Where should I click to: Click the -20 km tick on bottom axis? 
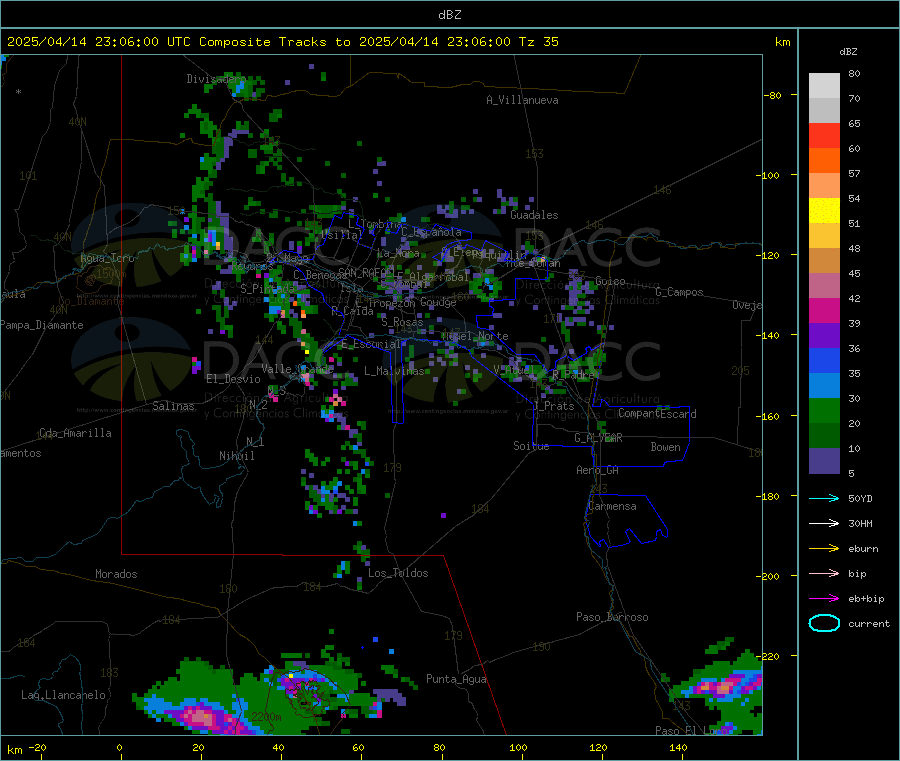tap(37, 747)
